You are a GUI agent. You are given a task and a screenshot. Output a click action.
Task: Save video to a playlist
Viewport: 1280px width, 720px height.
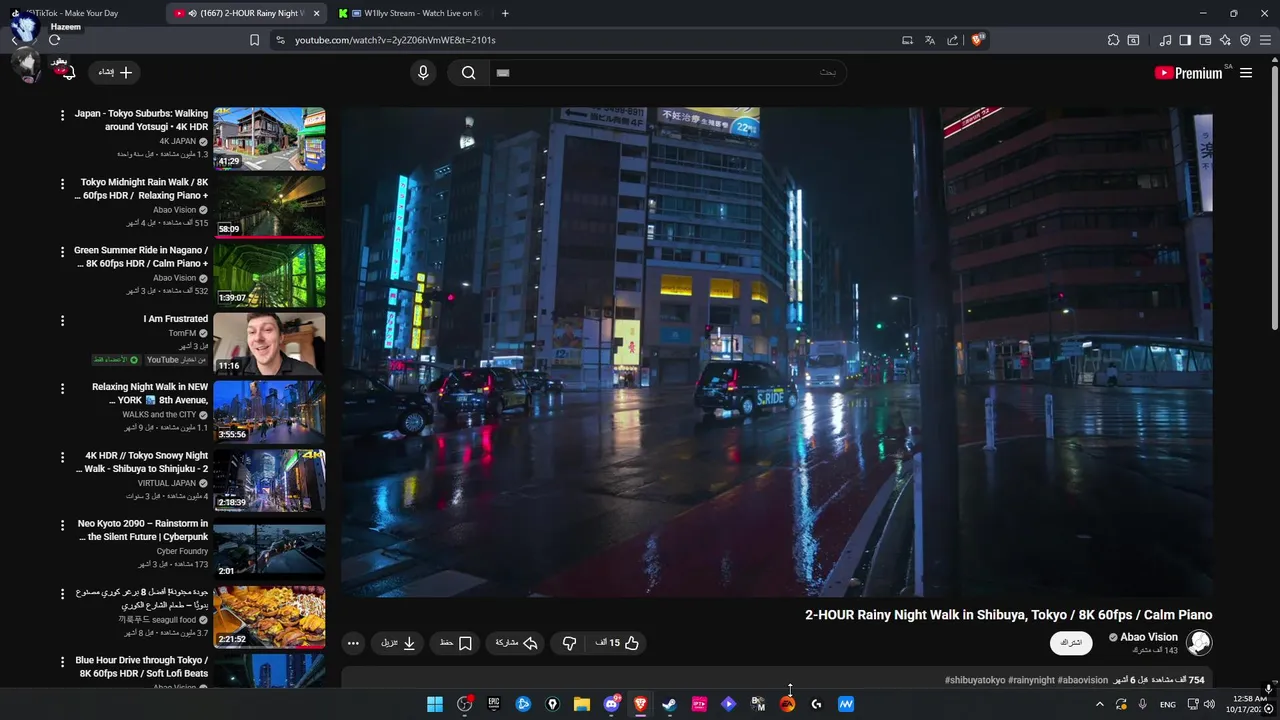tap(456, 643)
